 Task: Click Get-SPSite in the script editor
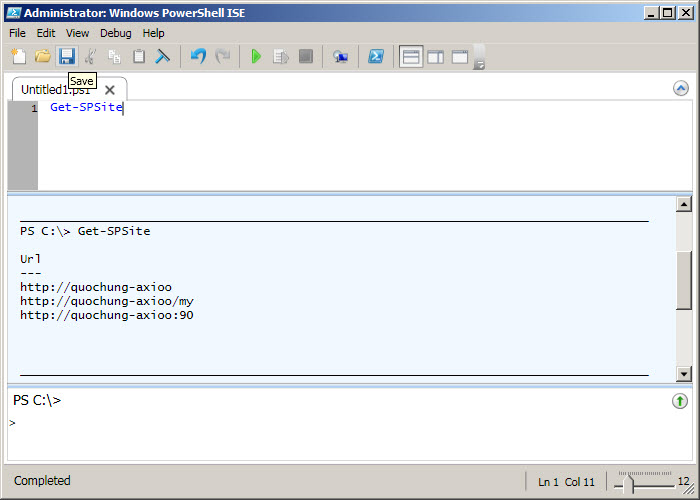coord(86,107)
